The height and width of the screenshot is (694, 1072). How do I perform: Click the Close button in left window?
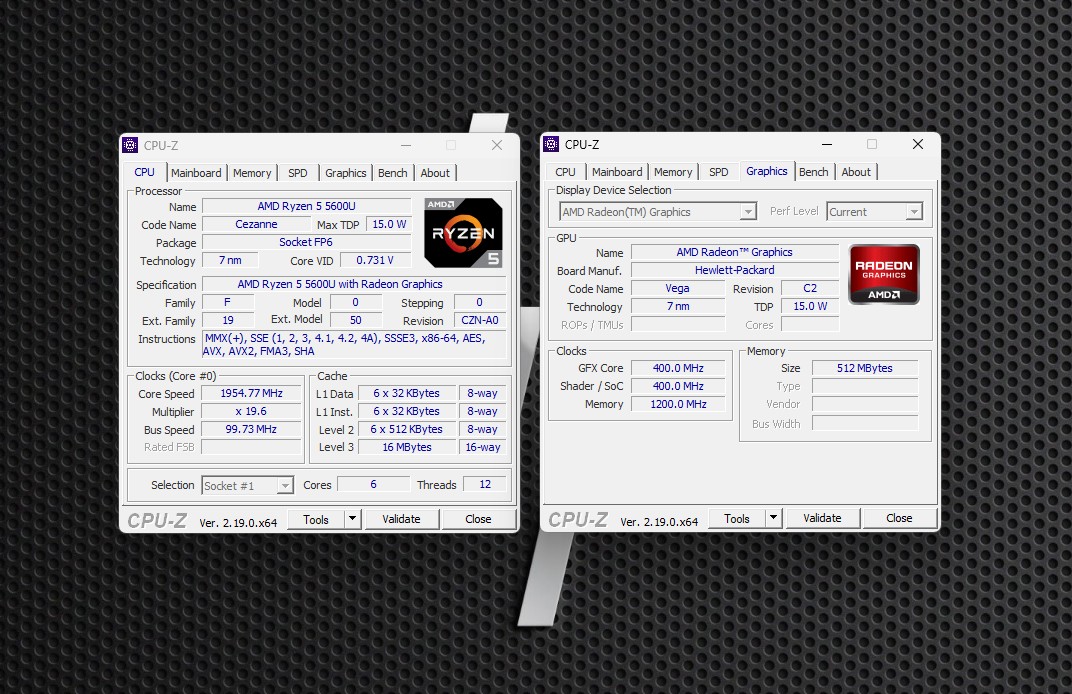tap(479, 519)
